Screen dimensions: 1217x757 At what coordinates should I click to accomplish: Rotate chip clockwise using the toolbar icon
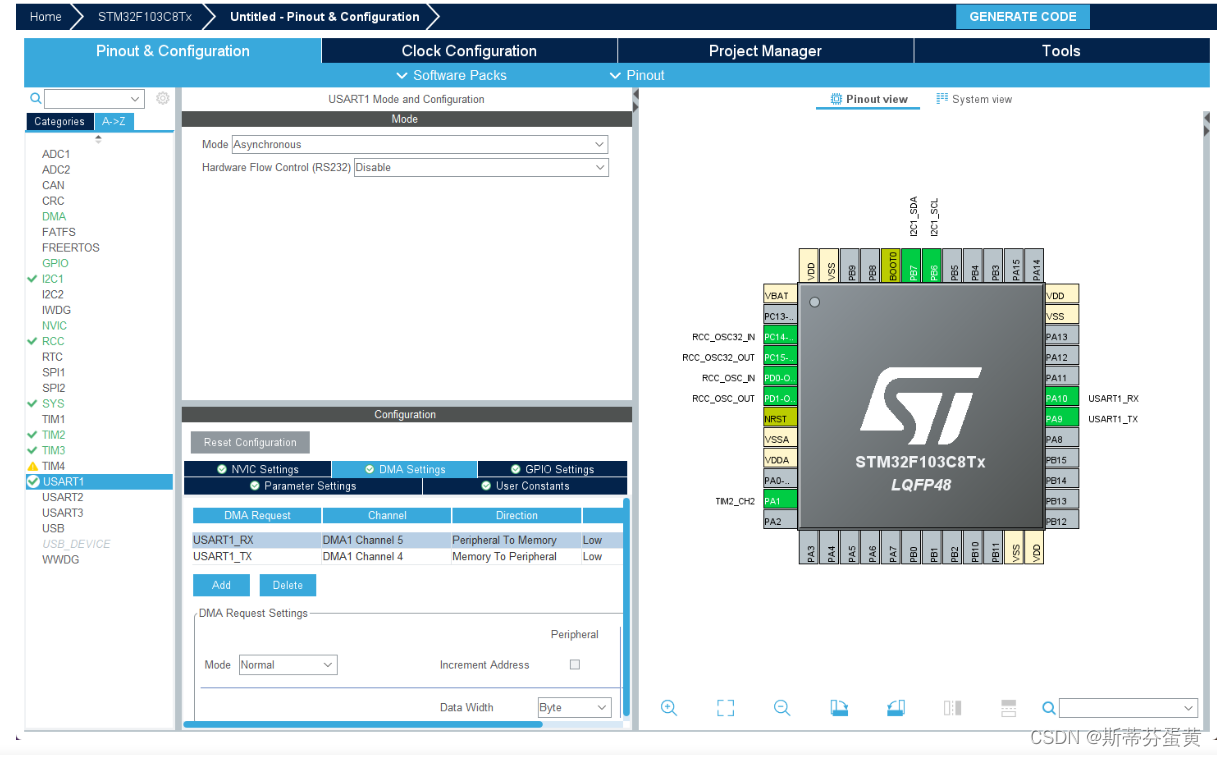[x=839, y=708]
